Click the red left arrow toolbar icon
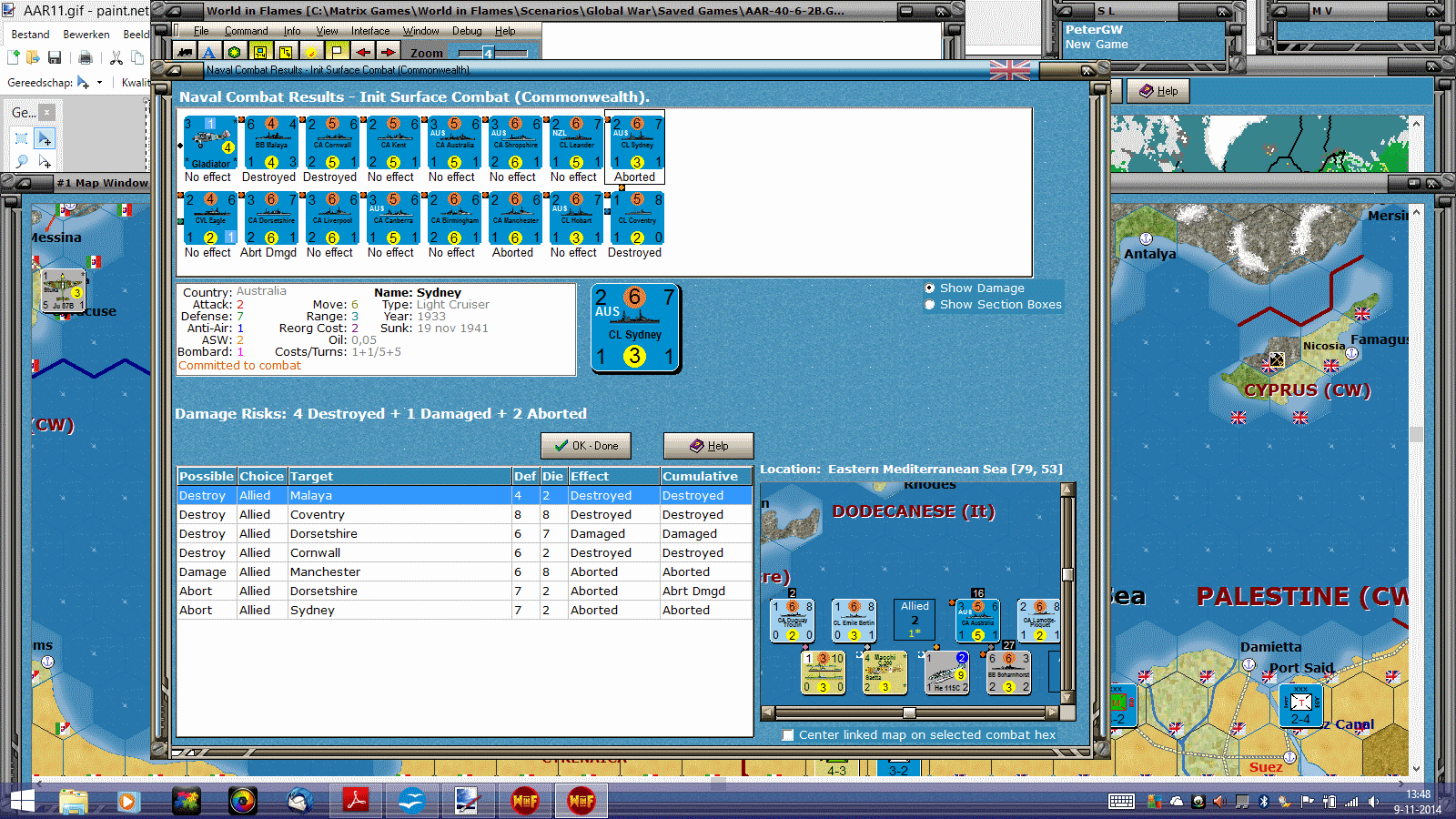The height and width of the screenshot is (819, 1456). [363, 53]
